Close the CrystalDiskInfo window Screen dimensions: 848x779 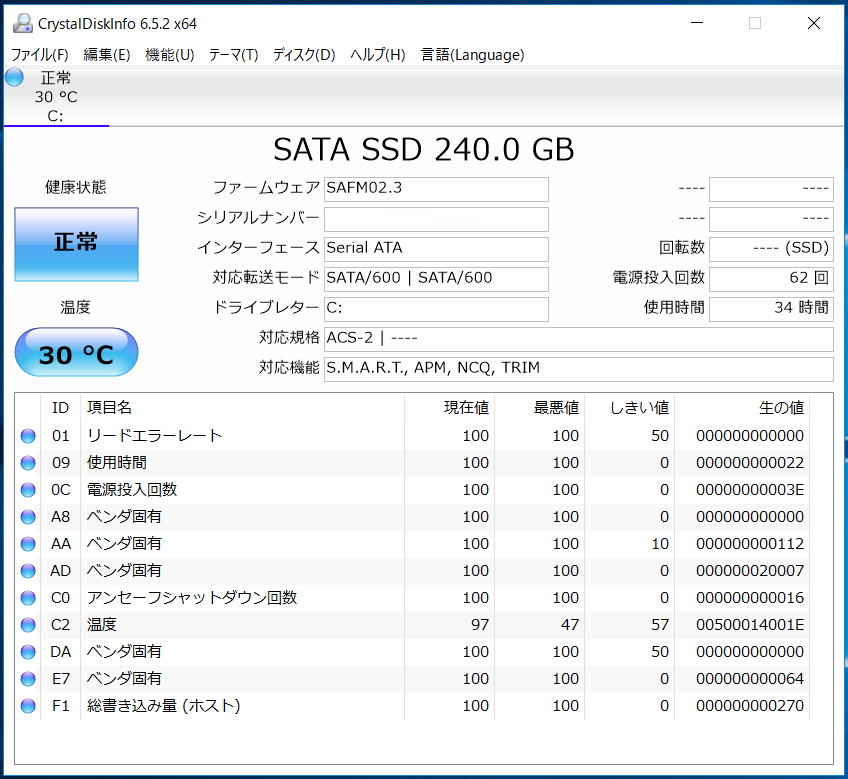pos(814,23)
